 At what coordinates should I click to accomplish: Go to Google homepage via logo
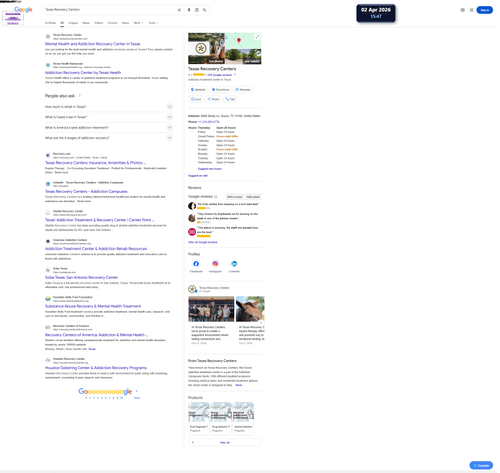pyautogui.click(x=23, y=10)
